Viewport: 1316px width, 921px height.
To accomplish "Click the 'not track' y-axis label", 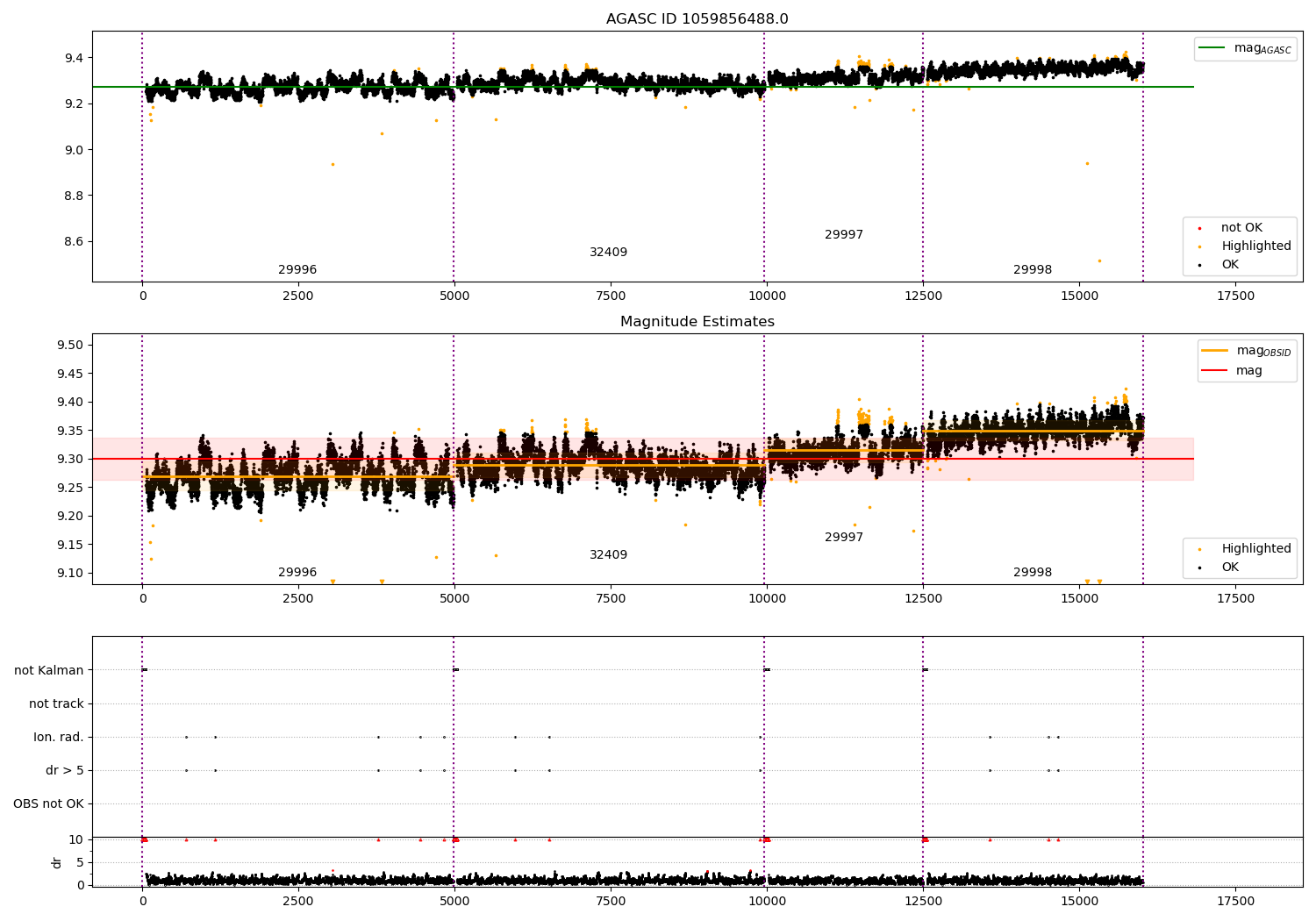I will (x=56, y=703).
